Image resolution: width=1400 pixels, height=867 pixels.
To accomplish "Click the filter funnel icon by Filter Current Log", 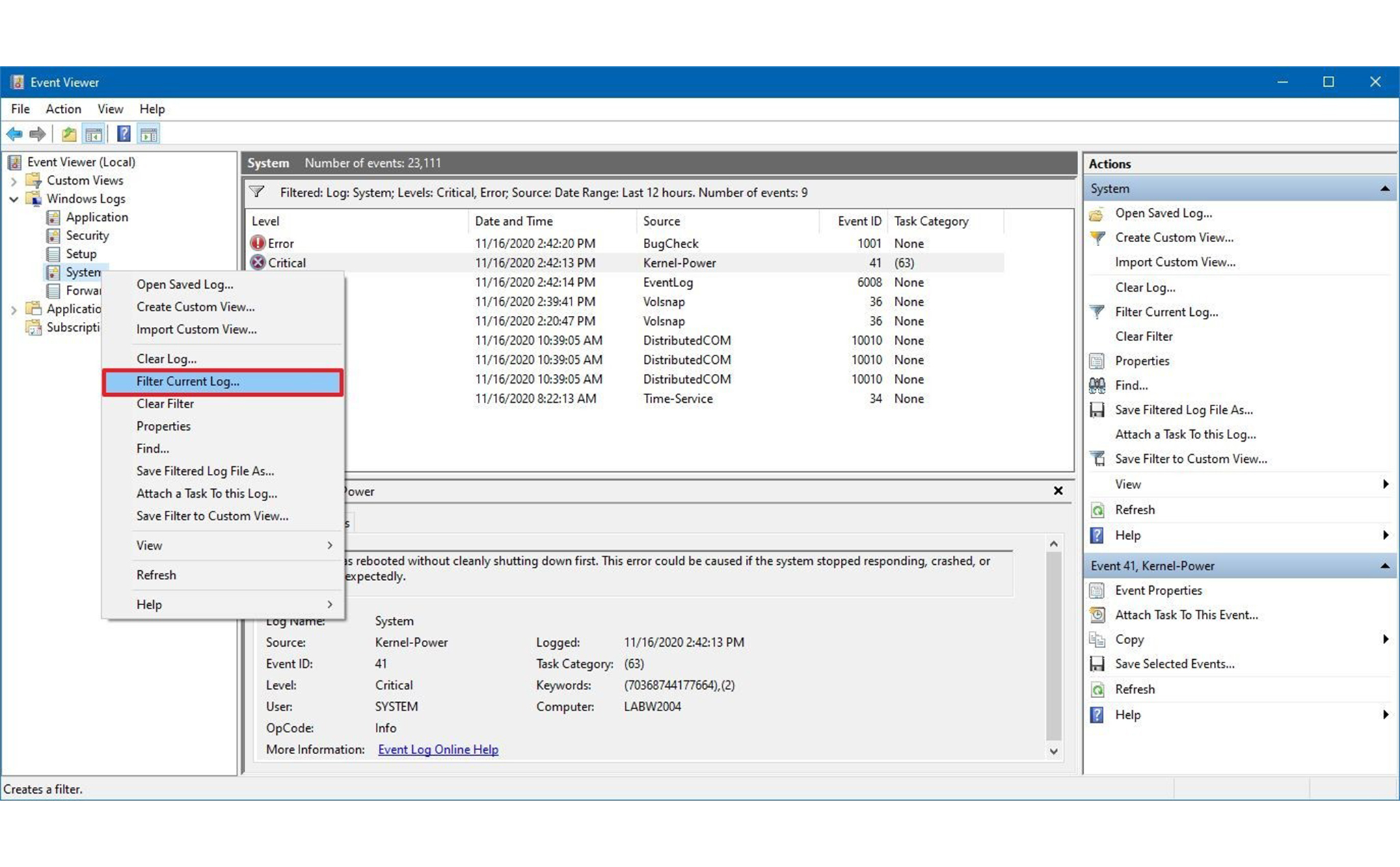I will click(1097, 312).
